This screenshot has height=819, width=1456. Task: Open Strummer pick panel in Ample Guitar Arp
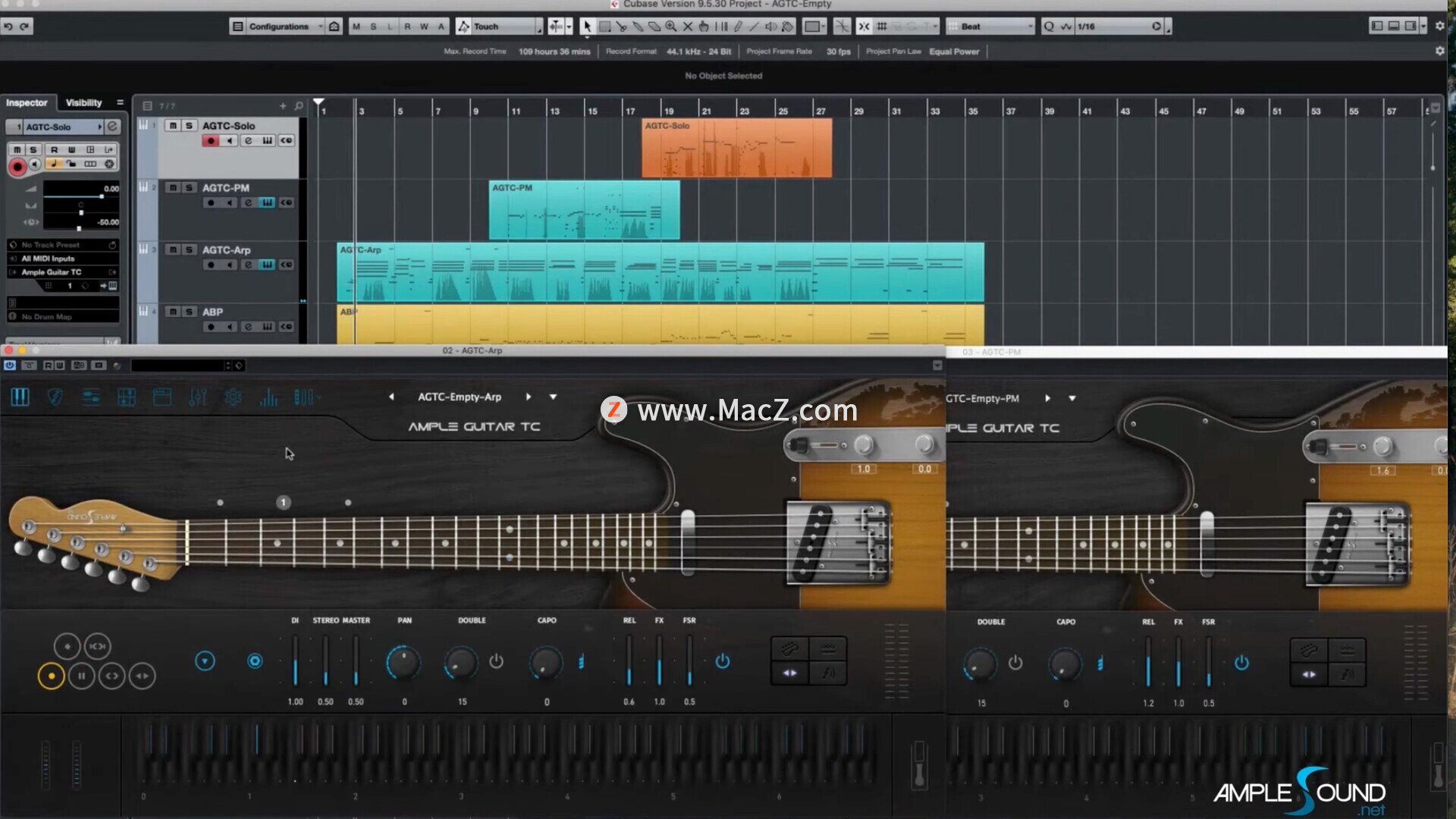point(55,397)
